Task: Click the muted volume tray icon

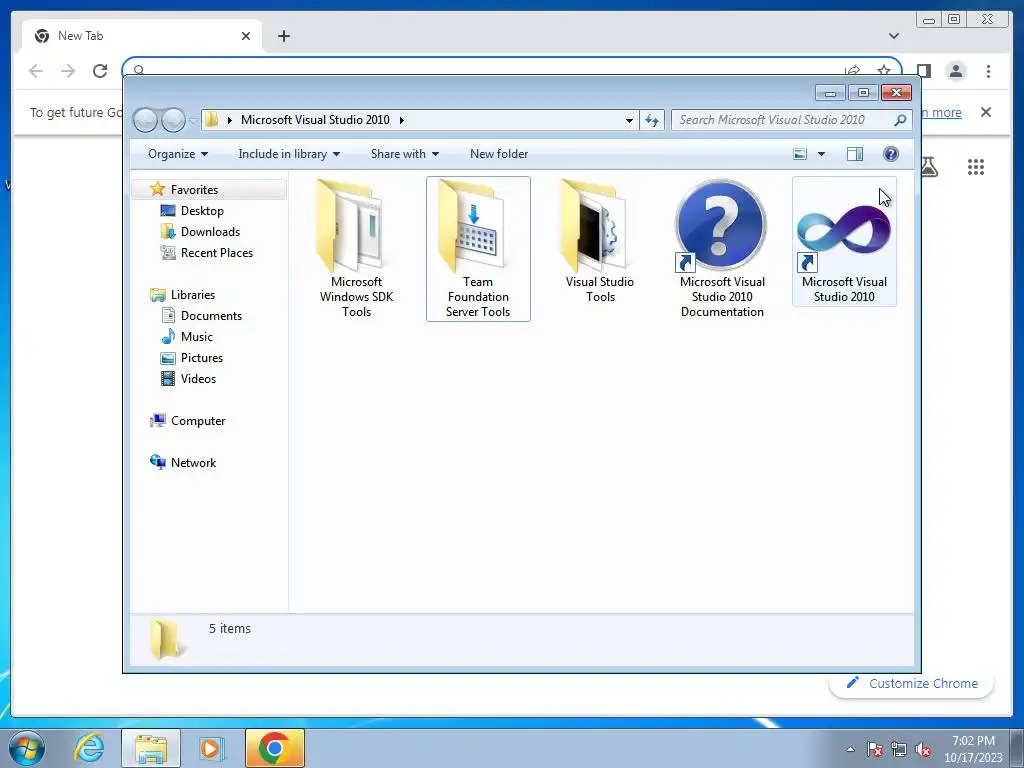Action: (x=923, y=749)
